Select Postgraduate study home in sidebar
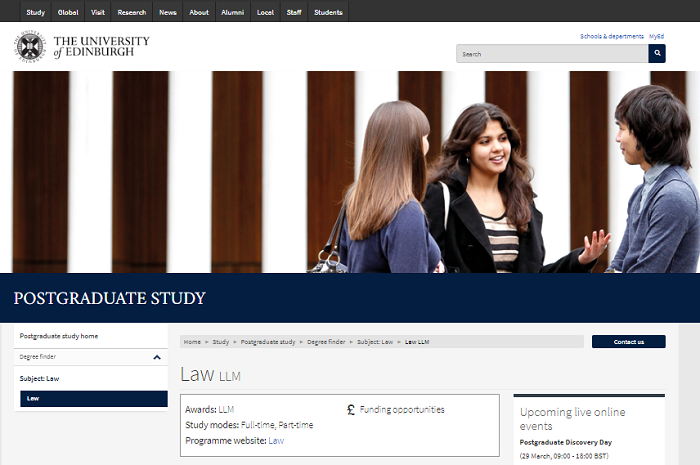 [59, 336]
